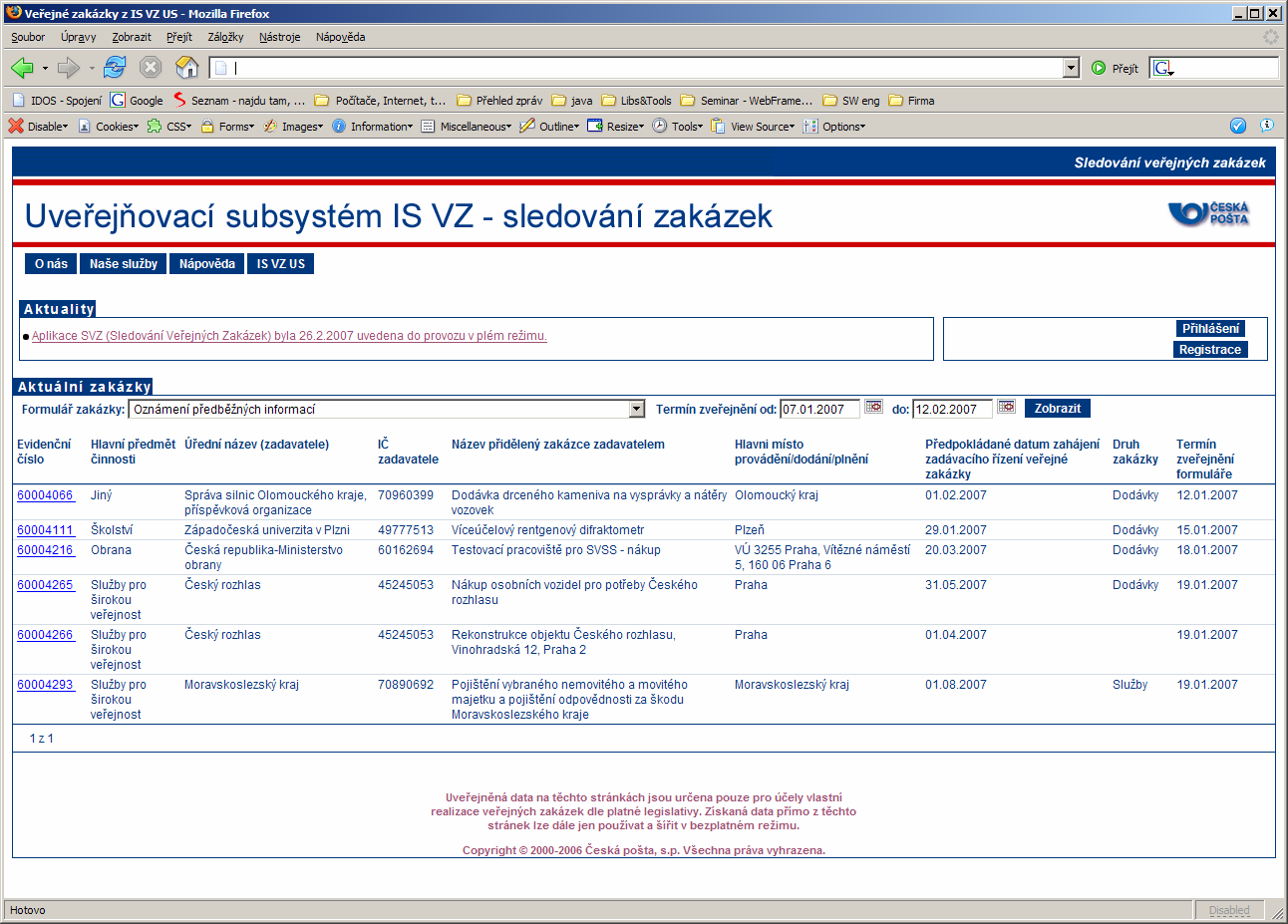This screenshot has height=924, width=1288.
Task: Open the Zobrazit menu
Action: tap(132, 37)
